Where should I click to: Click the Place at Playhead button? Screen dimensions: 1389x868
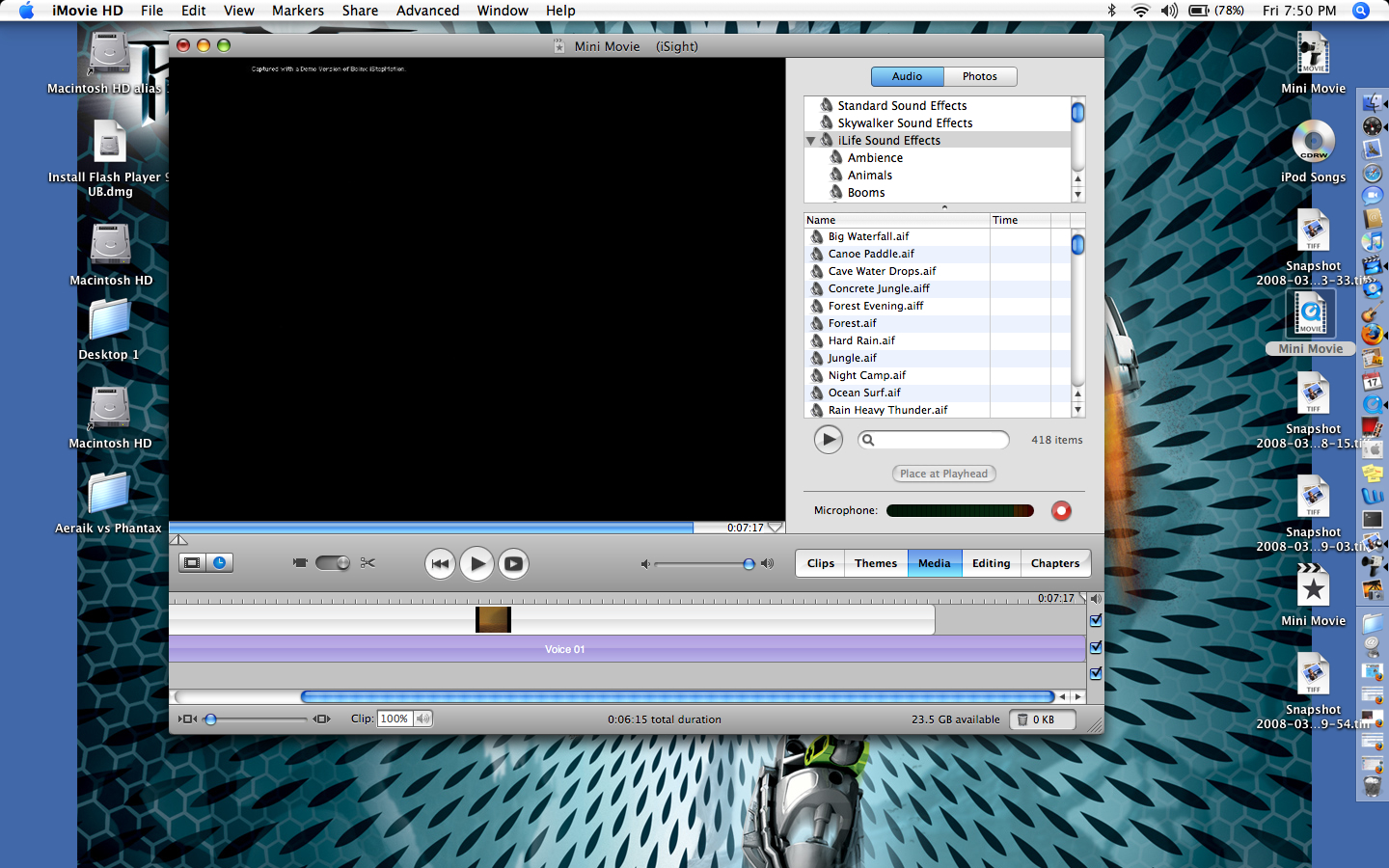[943, 474]
